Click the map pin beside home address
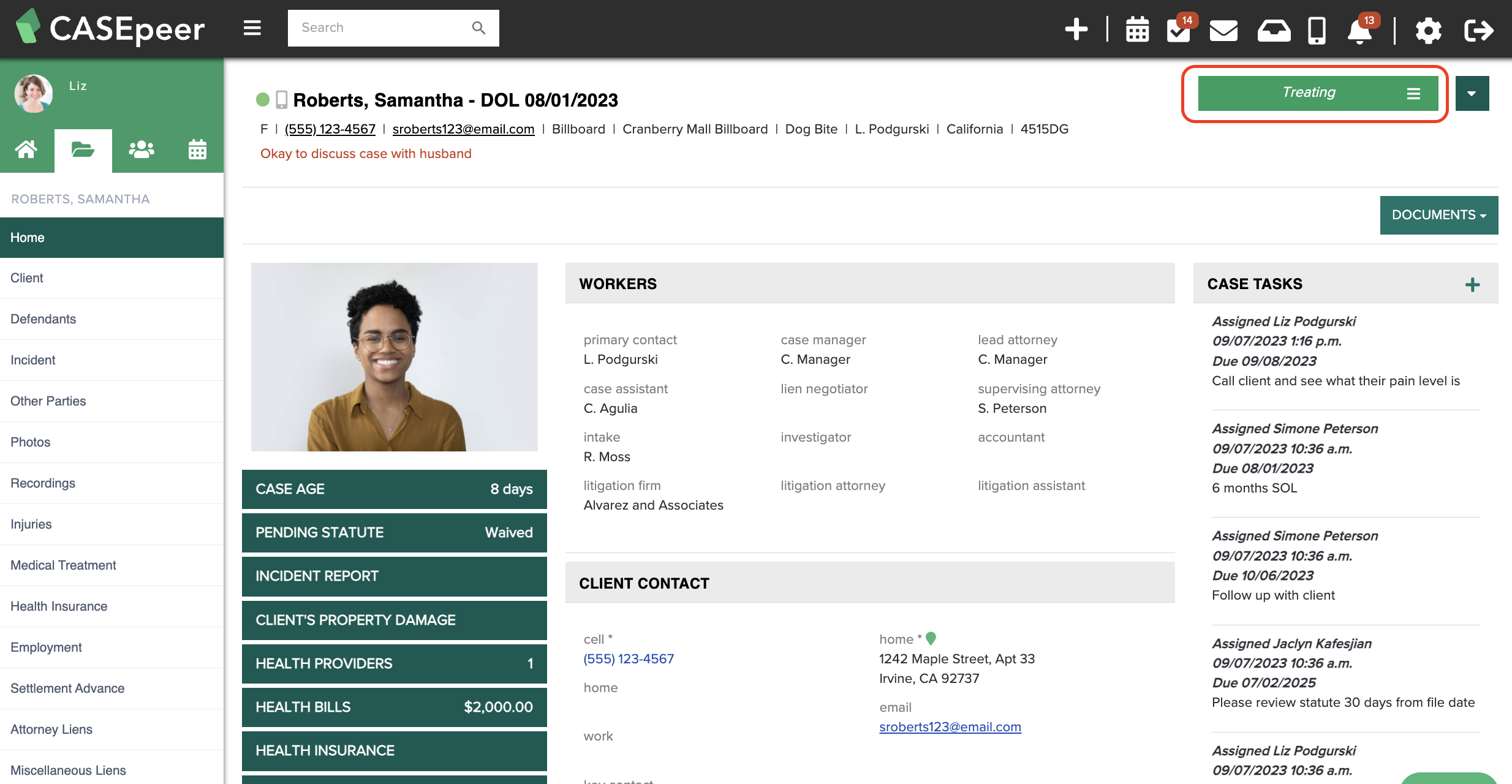Viewport: 1512px width, 784px height. pyautogui.click(x=931, y=638)
